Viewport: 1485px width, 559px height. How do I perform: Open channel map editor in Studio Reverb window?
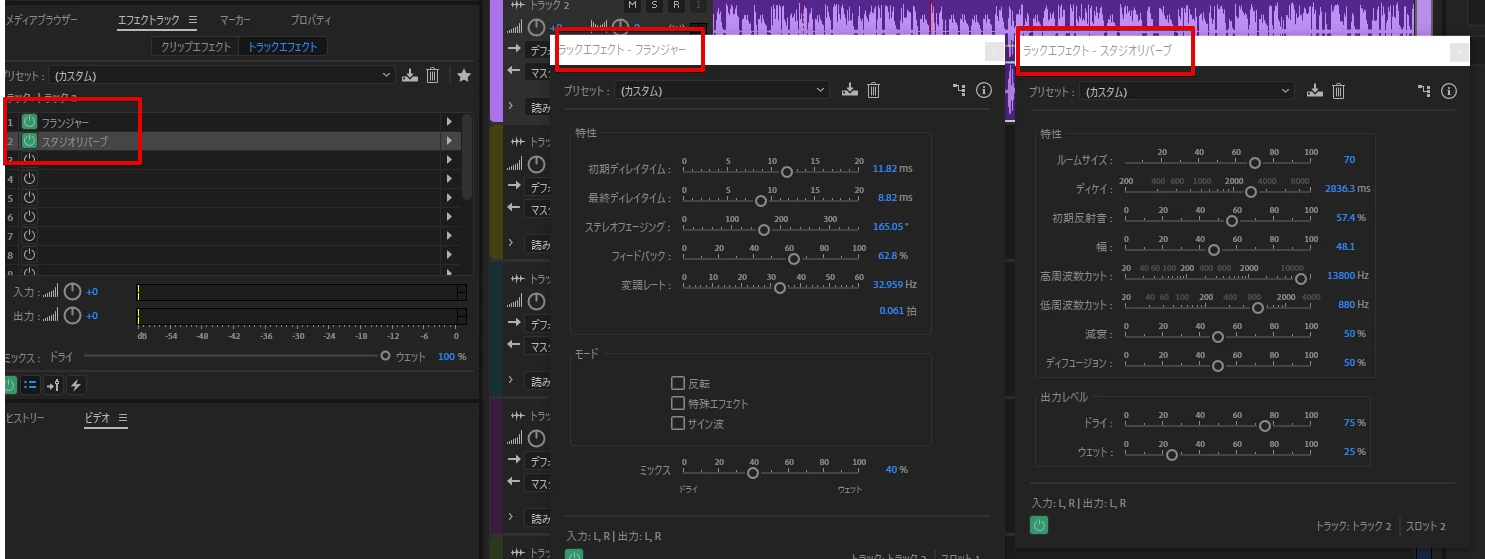click(1425, 91)
